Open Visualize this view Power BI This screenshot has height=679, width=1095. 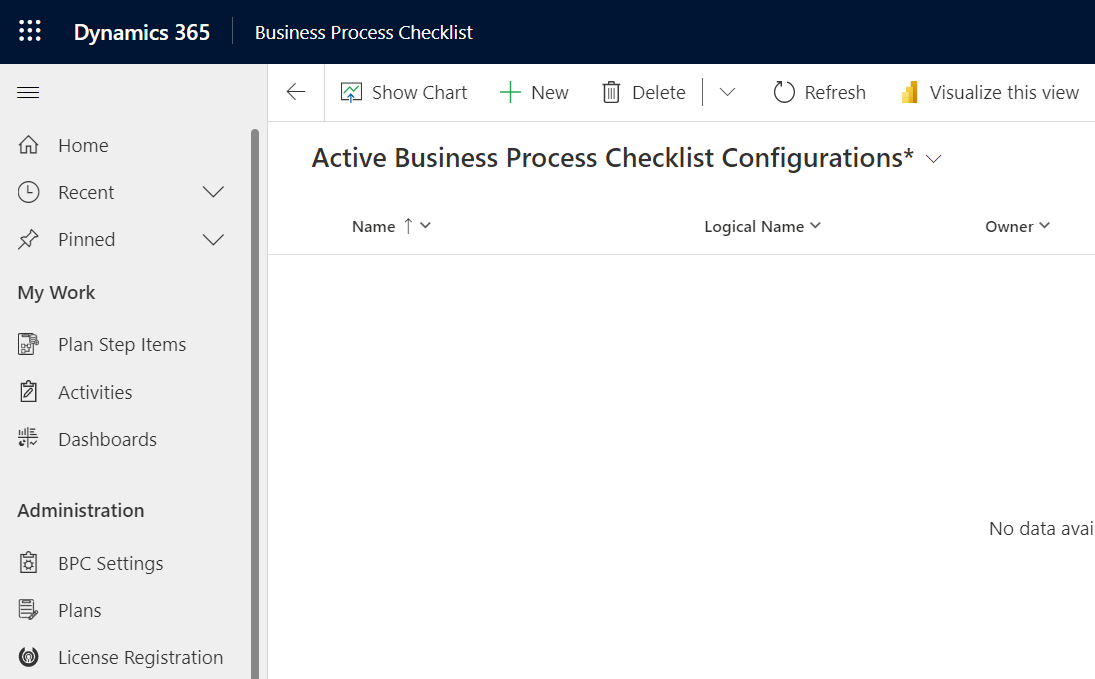[x=990, y=93]
